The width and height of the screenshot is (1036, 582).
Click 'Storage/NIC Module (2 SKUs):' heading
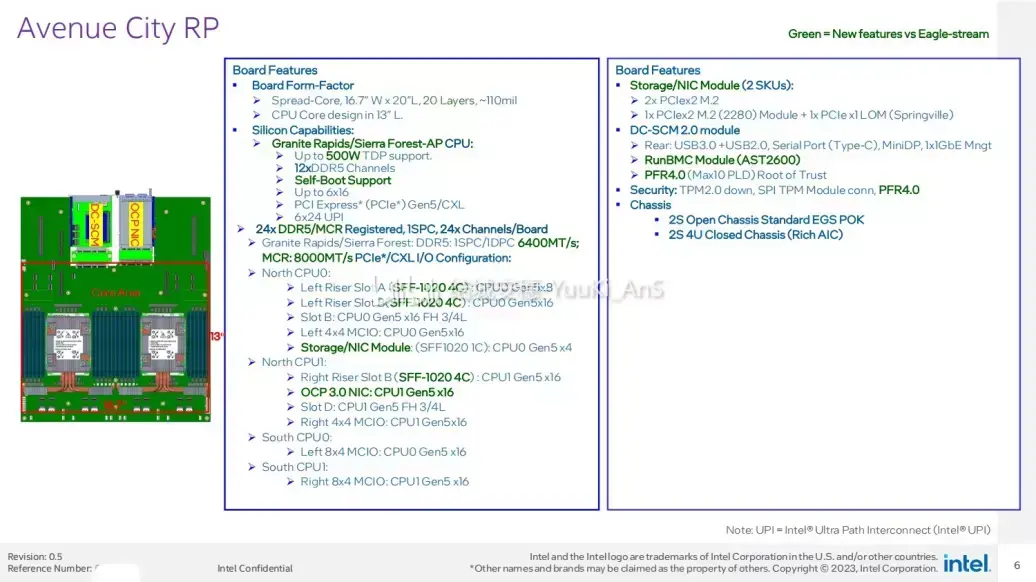click(711, 85)
